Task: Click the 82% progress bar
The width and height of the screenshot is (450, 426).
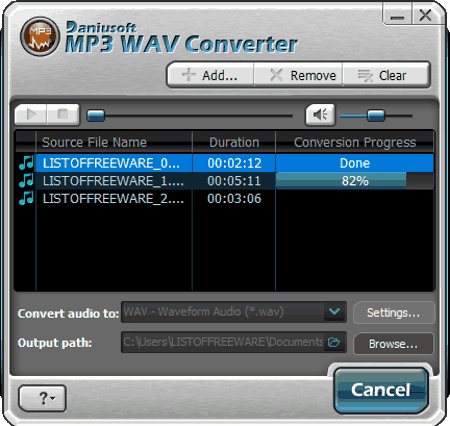Action: pos(355,181)
